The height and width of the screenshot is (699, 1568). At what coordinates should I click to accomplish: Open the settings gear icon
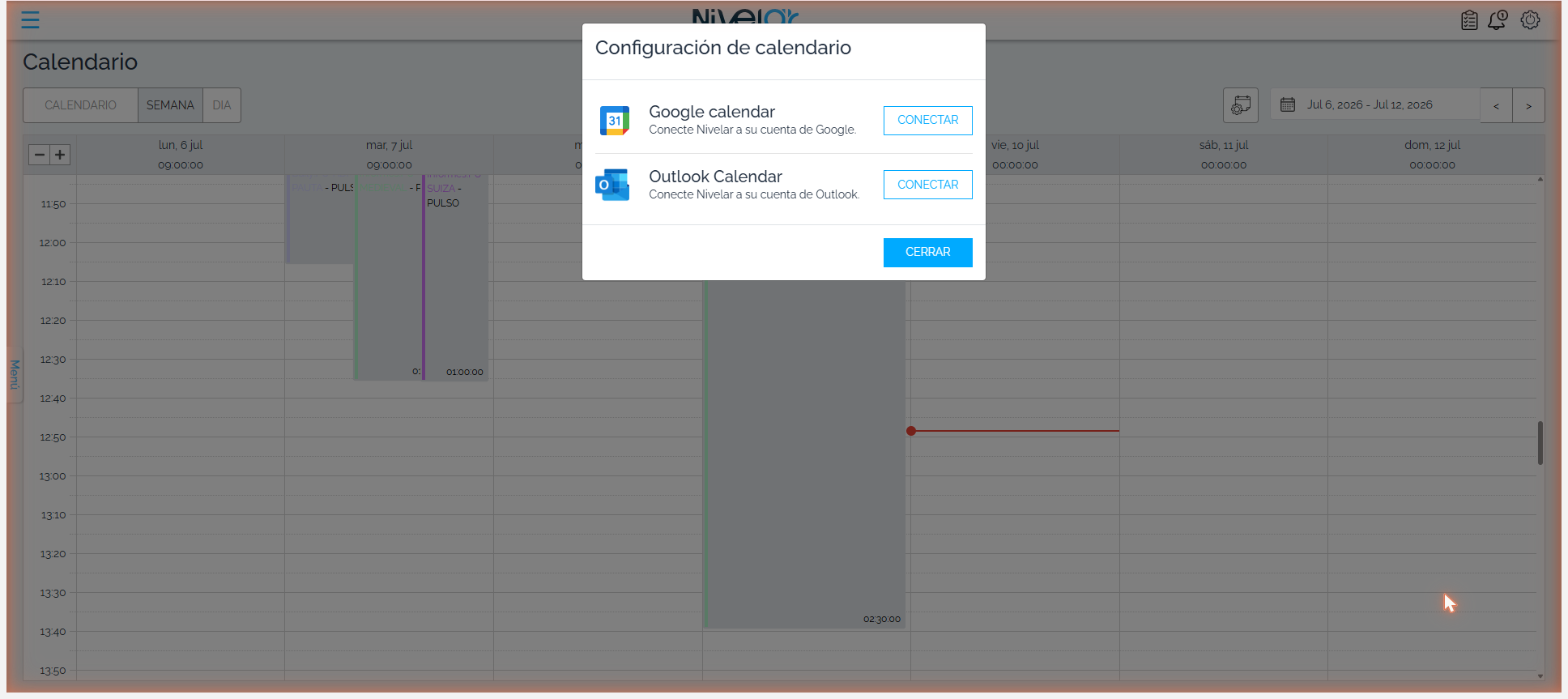coord(1530,20)
